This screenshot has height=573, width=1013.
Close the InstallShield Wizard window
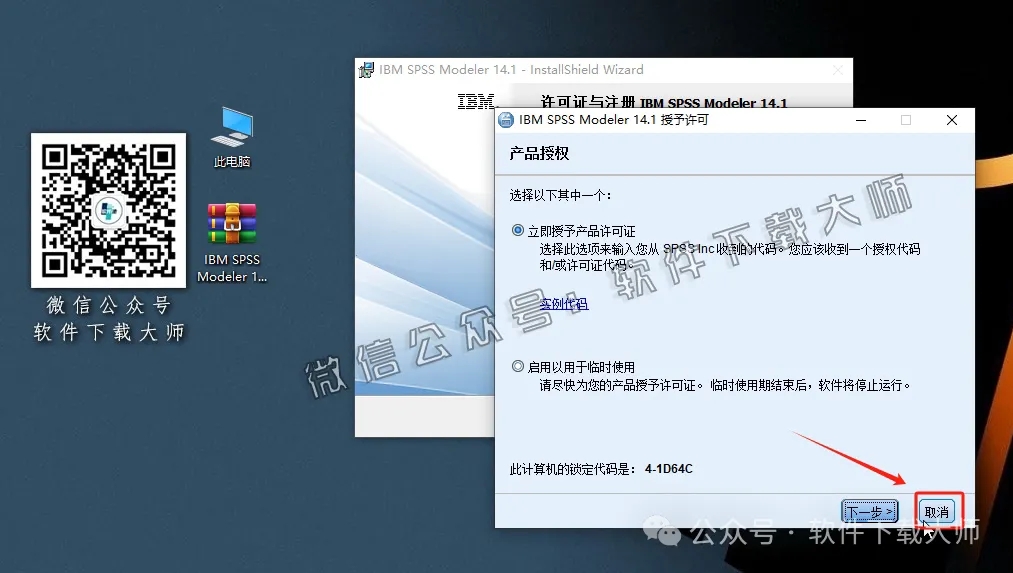click(x=838, y=70)
